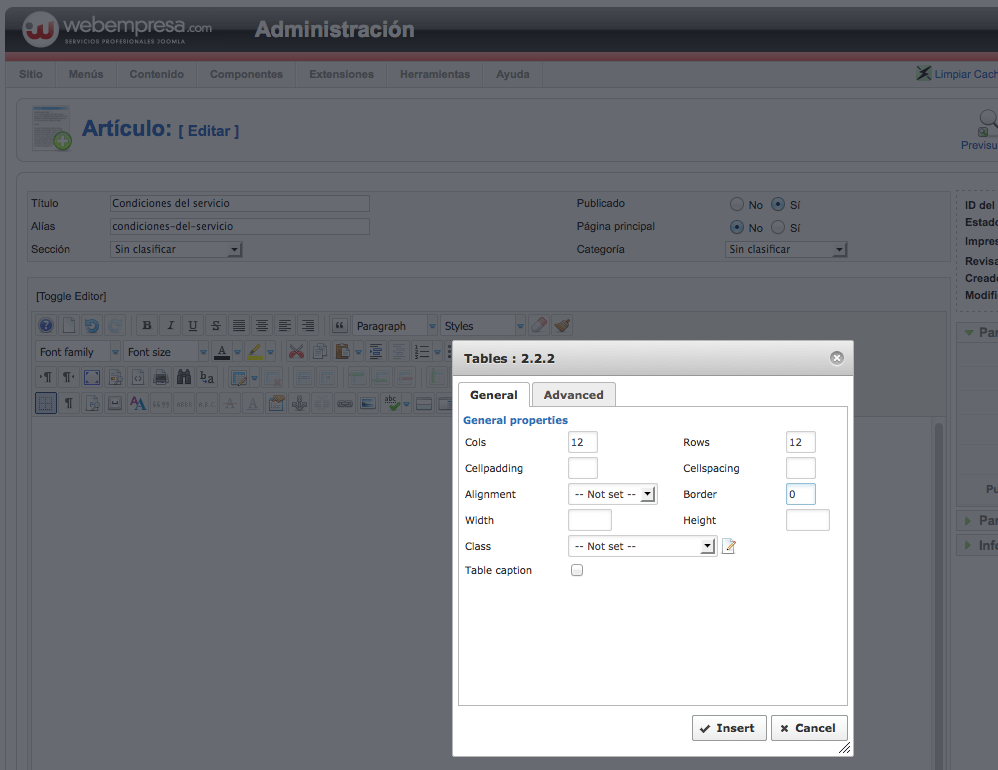Screen dimensions: 998x770
Task: Open the Contenido menu
Action: pos(157,74)
